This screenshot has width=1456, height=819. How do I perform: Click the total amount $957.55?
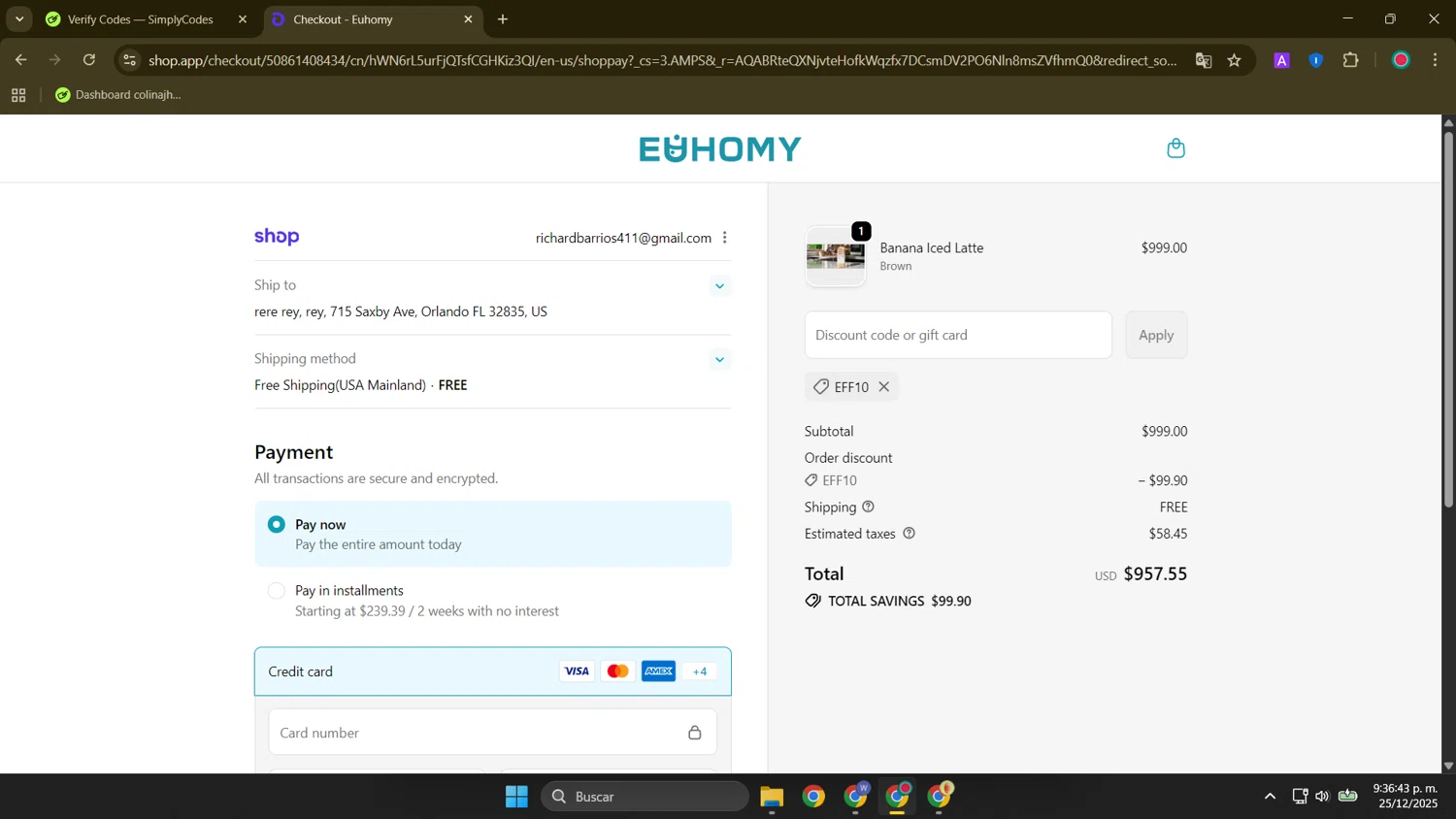tap(1155, 574)
